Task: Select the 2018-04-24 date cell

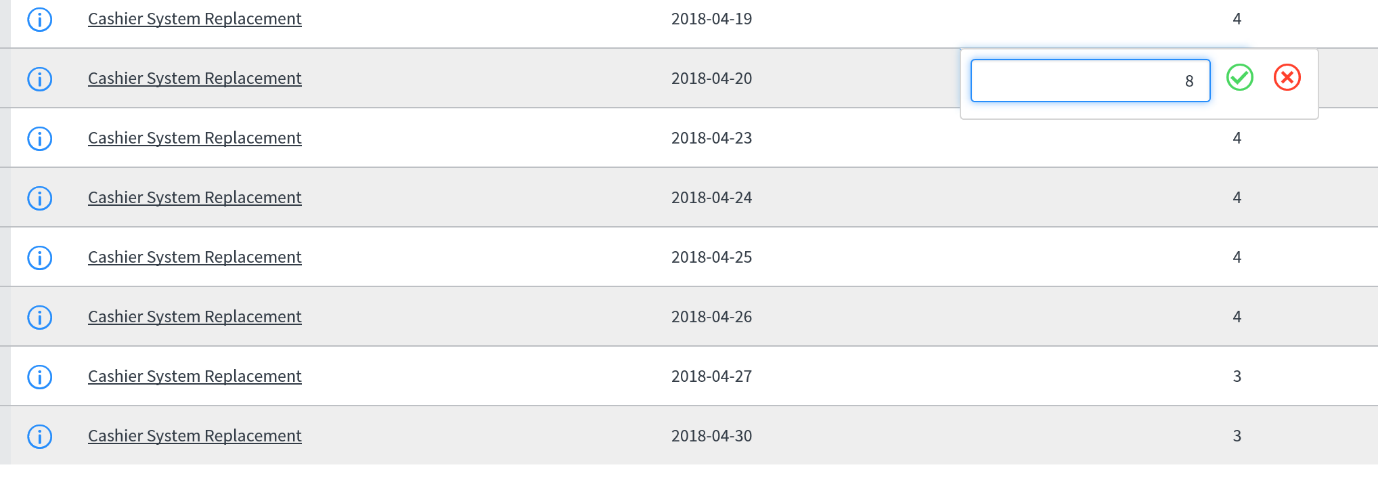Action: click(711, 197)
